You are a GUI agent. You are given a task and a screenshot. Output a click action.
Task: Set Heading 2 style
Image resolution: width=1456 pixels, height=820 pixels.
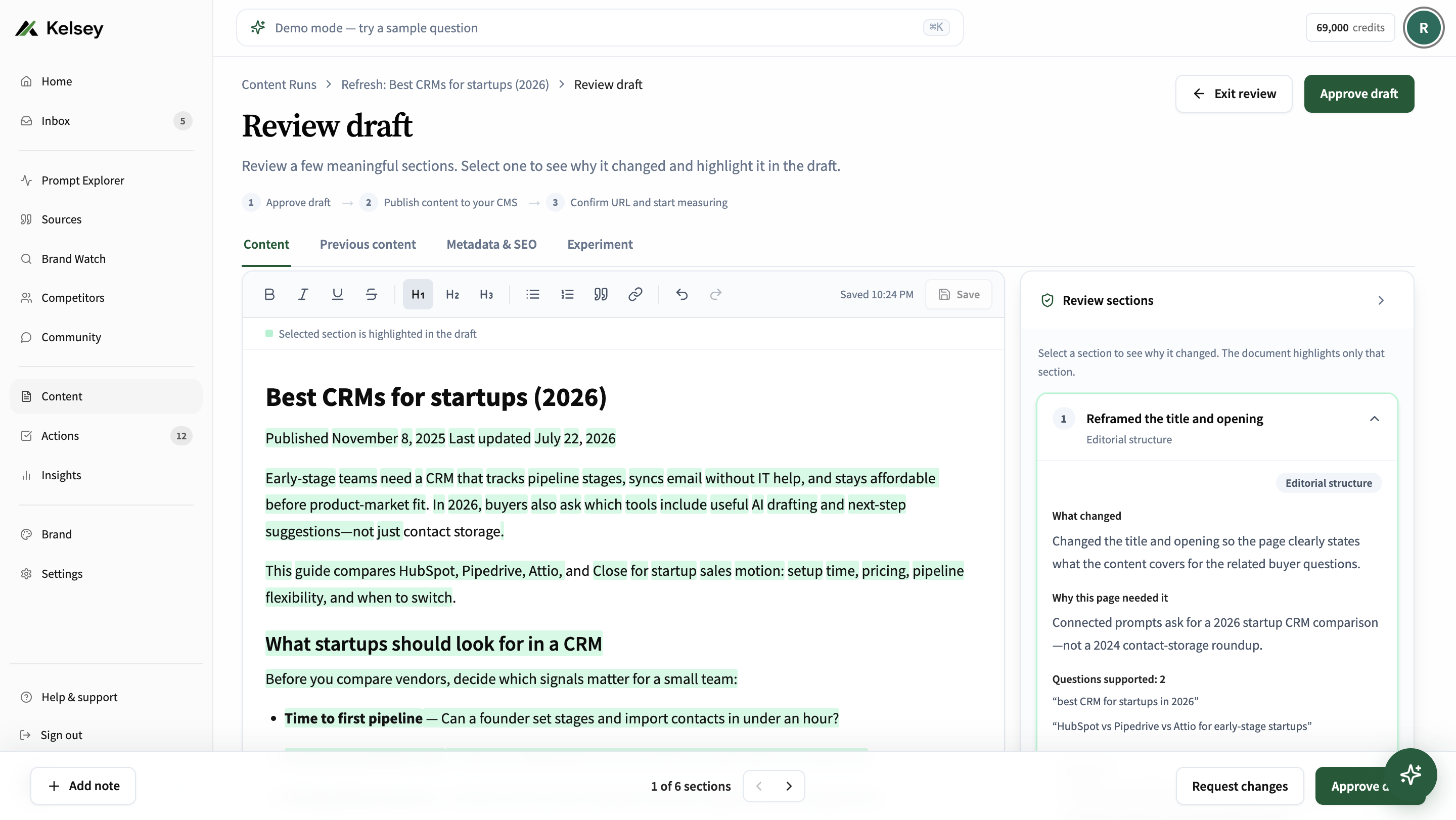click(452, 294)
